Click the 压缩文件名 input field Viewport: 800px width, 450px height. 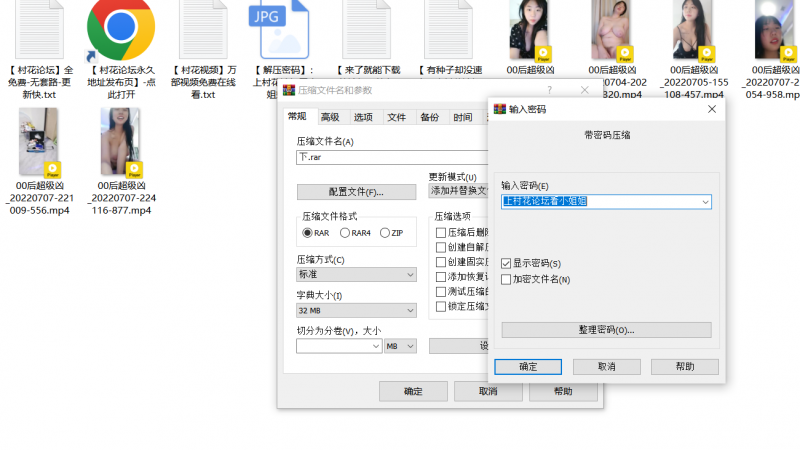click(x=390, y=157)
